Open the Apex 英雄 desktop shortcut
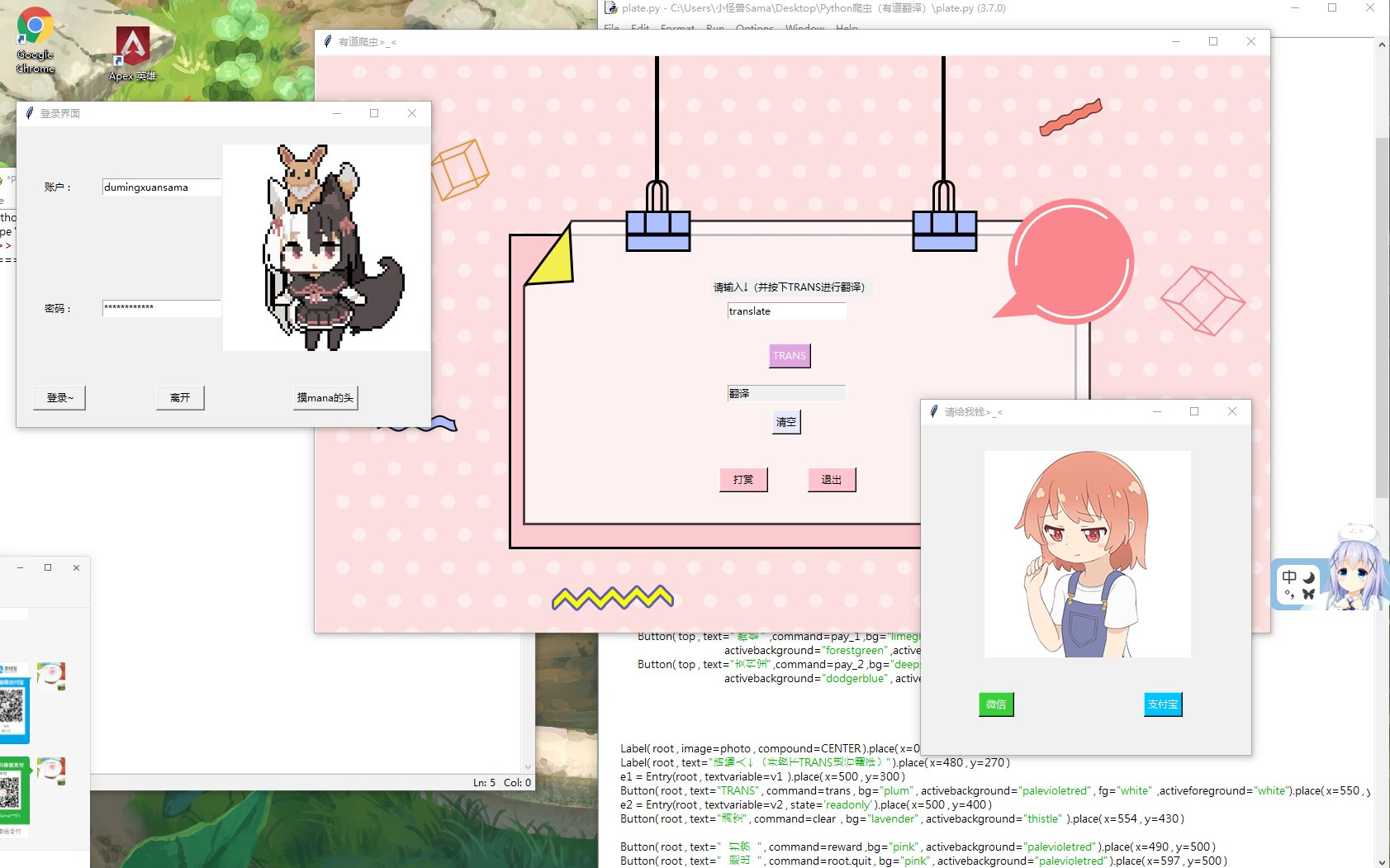This screenshot has width=1390, height=868. 132,54
